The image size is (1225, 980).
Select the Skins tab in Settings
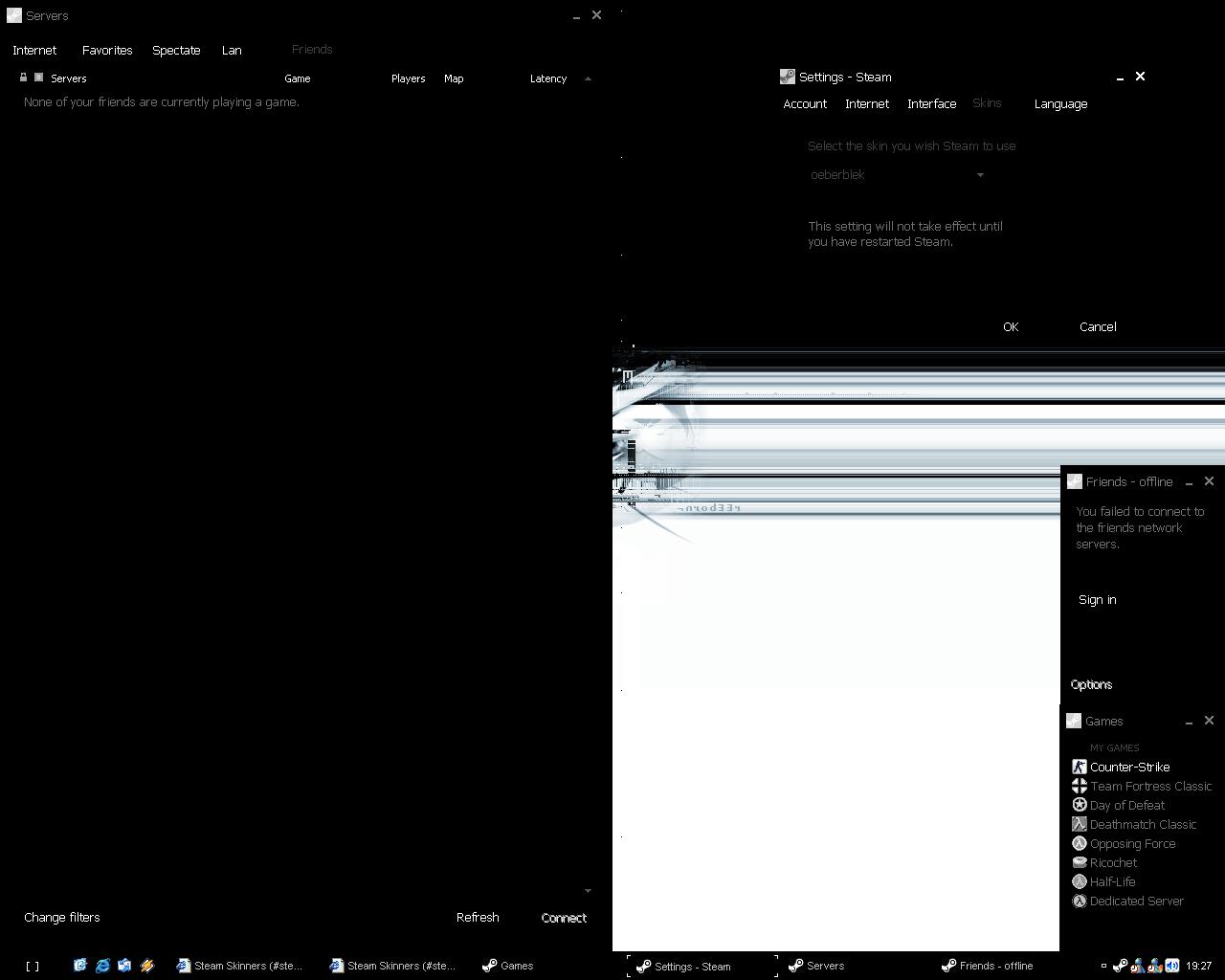coord(987,102)
